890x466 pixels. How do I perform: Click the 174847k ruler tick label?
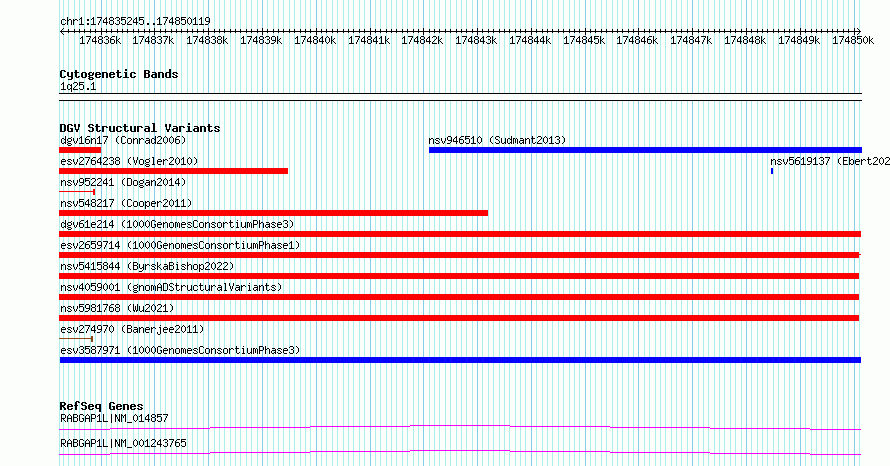(x=691, y=40)
